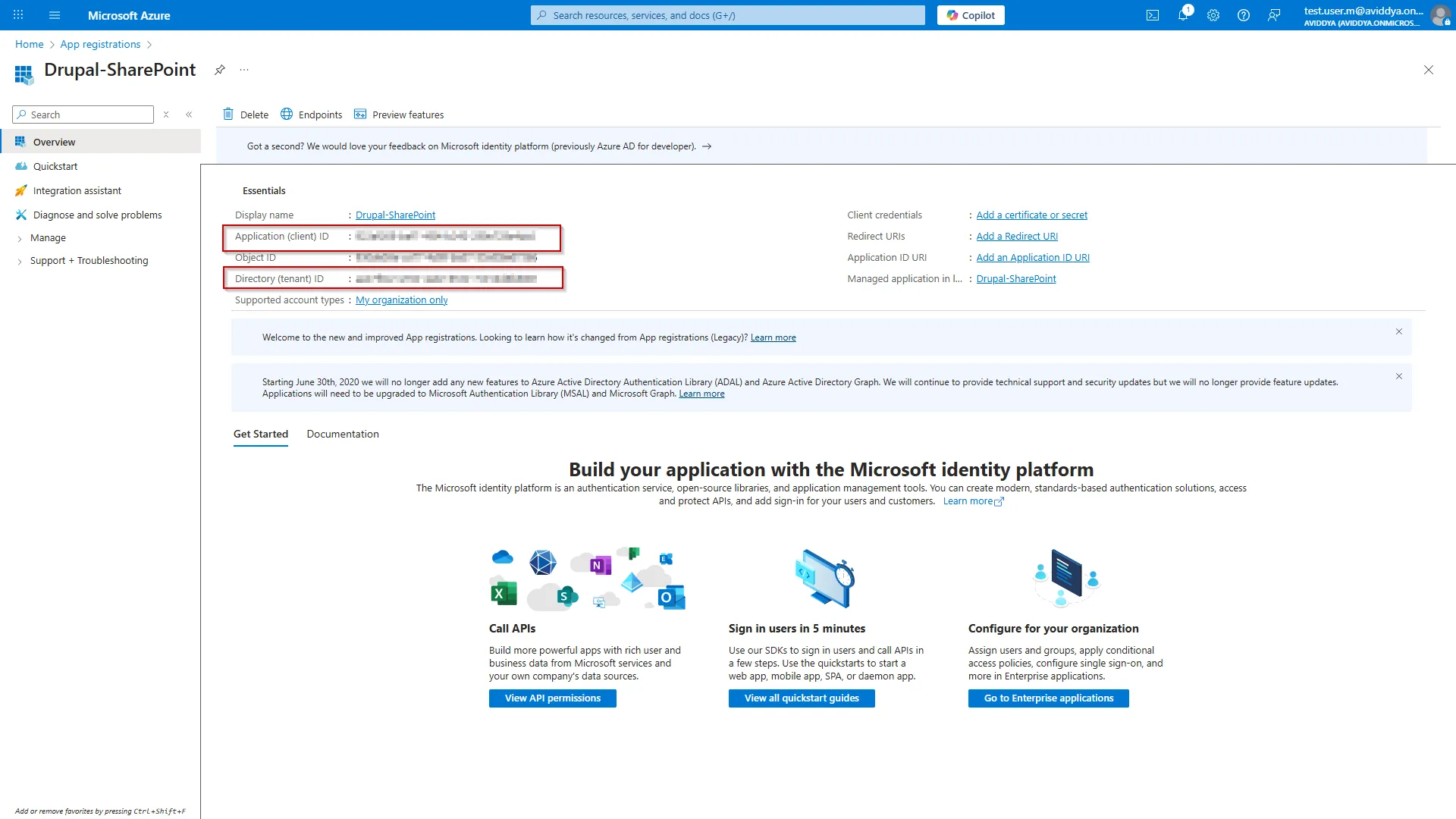The height and width of the screenshot is (819, 1456).
Task: Click the Overview grid icon in sidebar
Action: coord(20,142)
